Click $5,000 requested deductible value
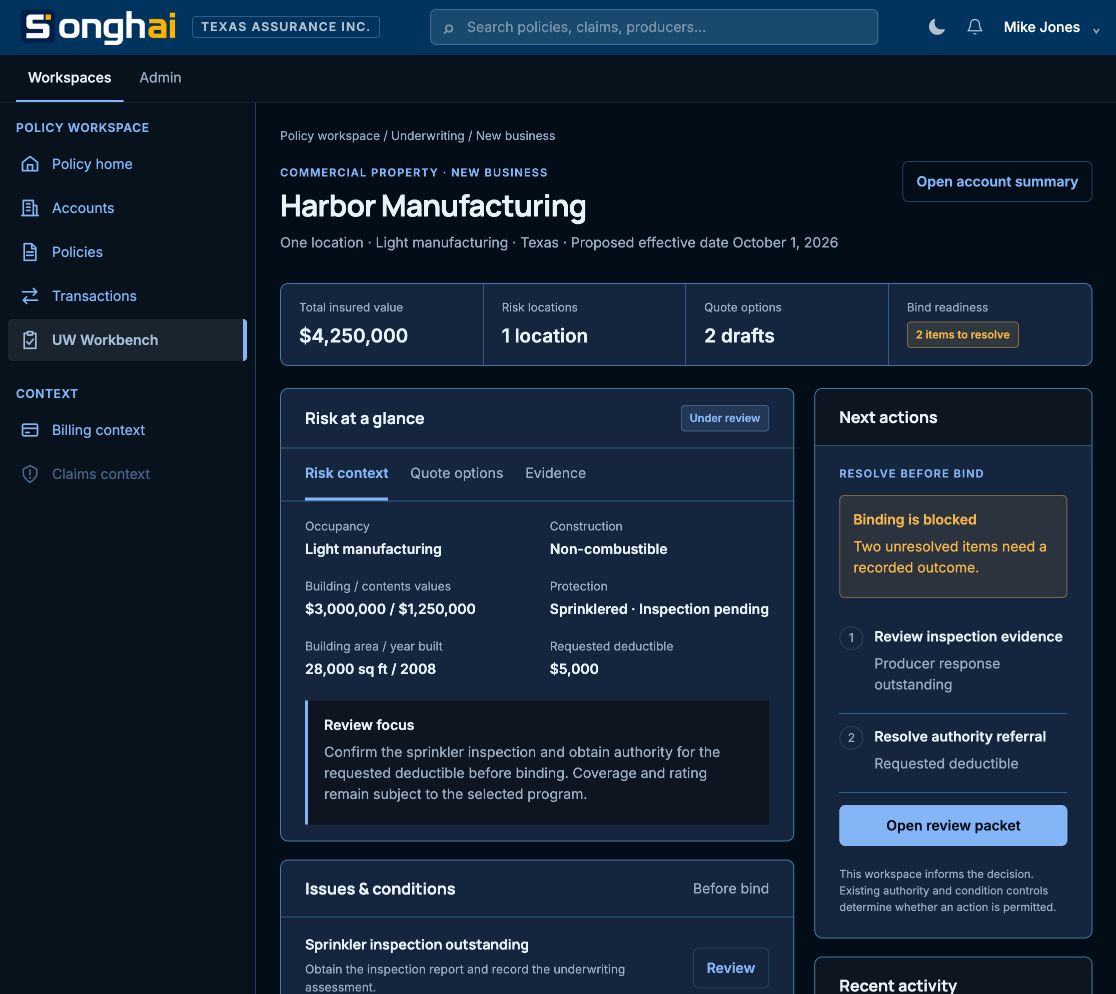1116x994 pixels. [574, 669]
